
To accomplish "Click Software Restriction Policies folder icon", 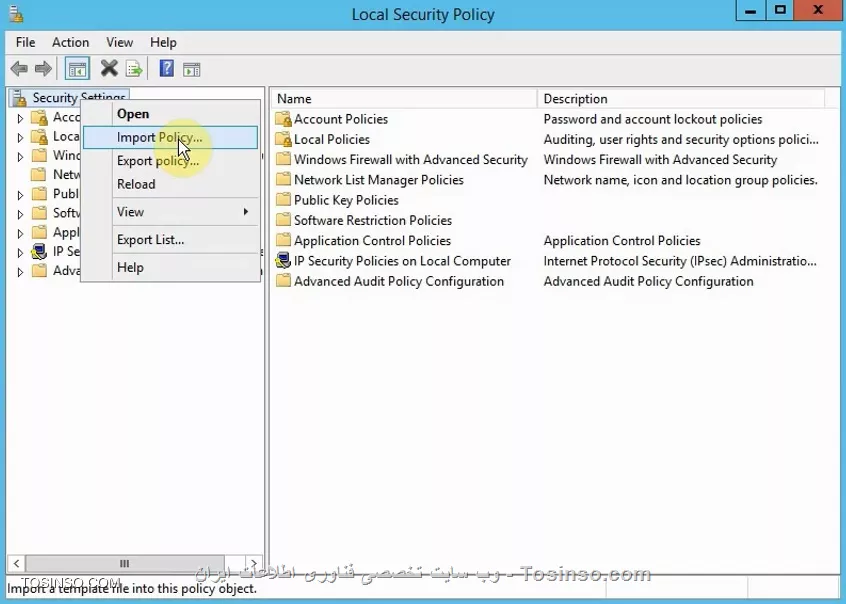I will pyautogui.click(x=283, y=220).
